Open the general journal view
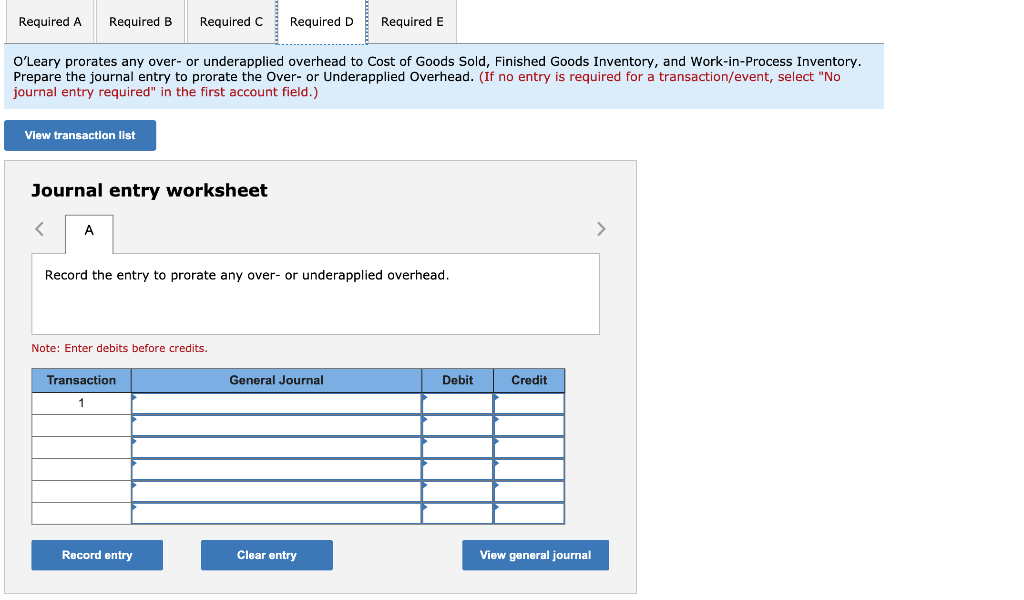The height and width of the screenshot is (600, 1024). click(535, 555)
